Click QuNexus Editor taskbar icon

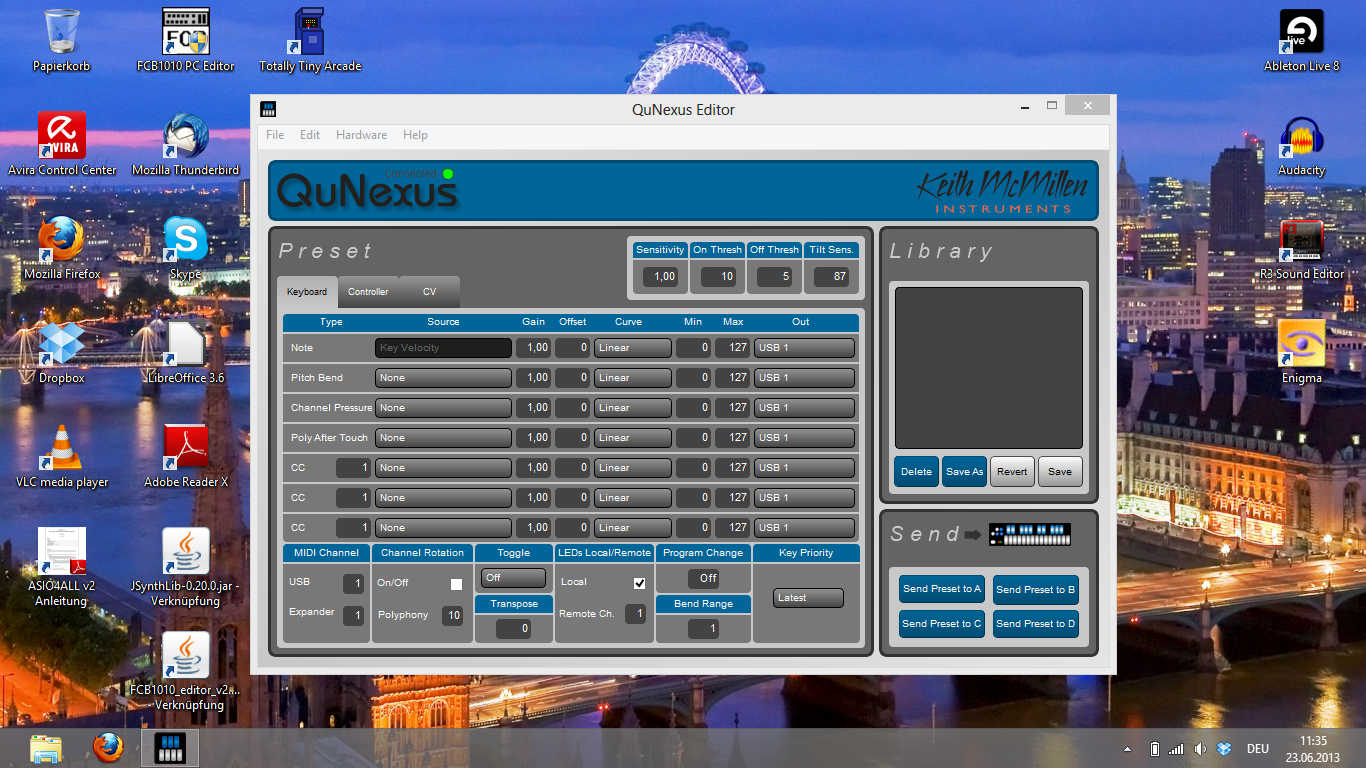coord(170,748)
